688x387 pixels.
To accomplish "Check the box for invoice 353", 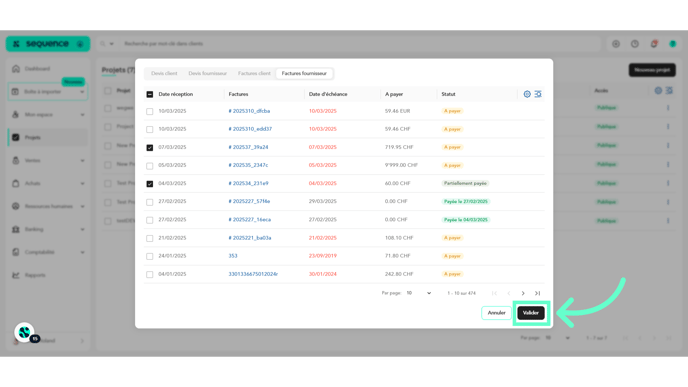I will click(x=150, y=256).
